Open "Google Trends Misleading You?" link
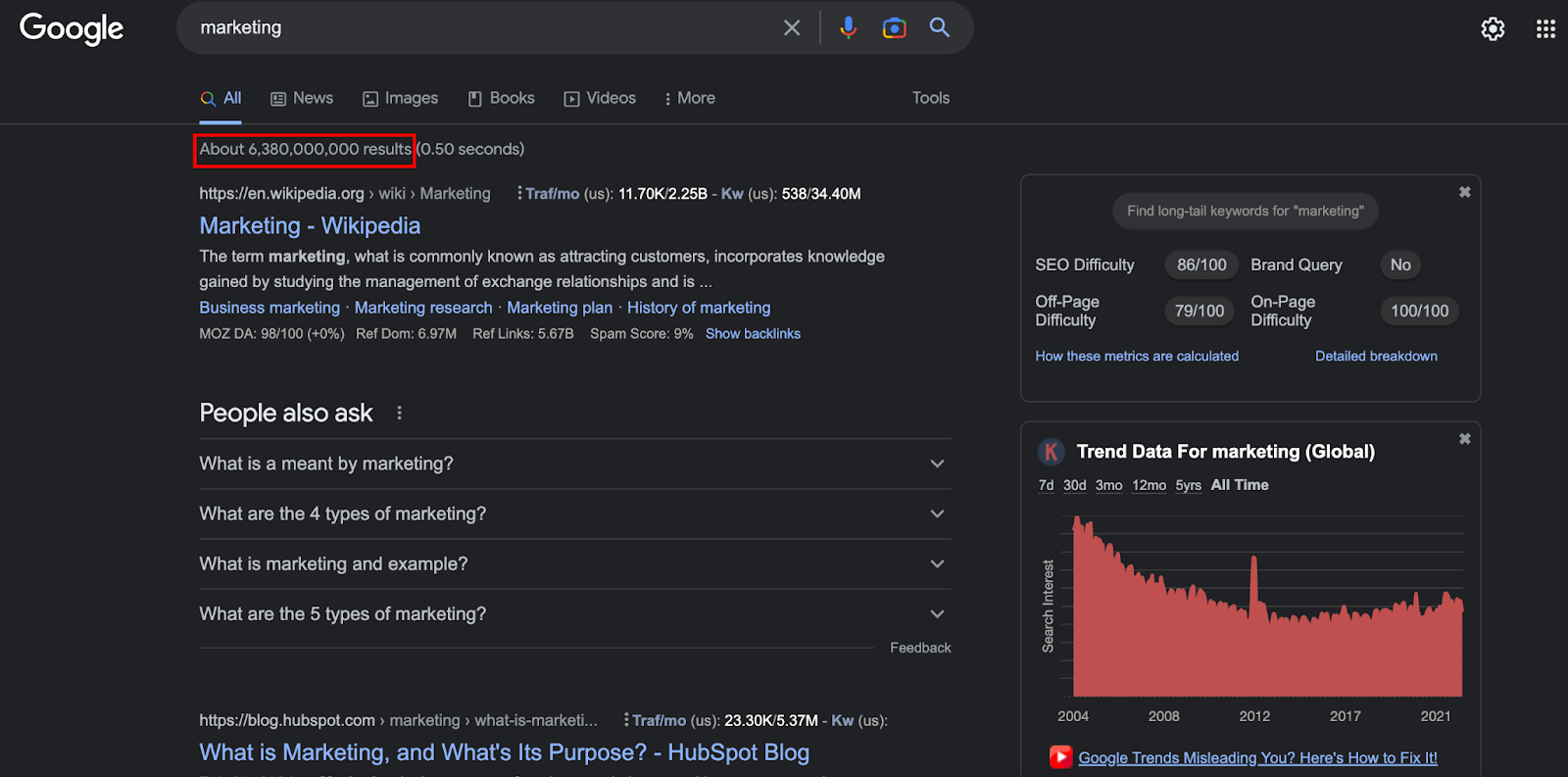Screen dimensions: 1568x777 pyautogui.click(x=1257, y=757)
